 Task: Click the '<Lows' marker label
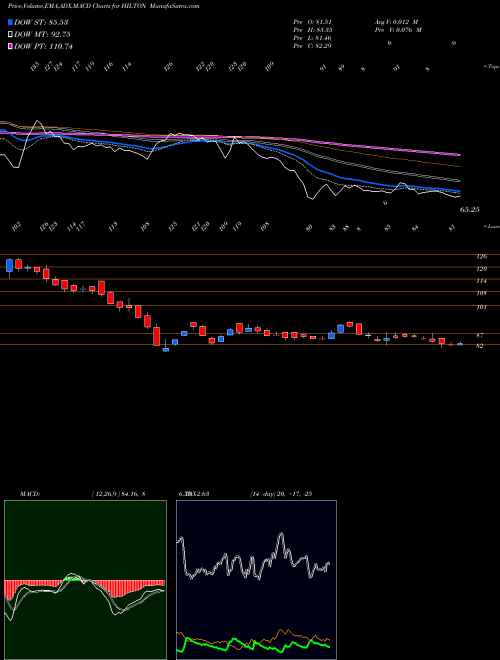(x=491, y=226)
